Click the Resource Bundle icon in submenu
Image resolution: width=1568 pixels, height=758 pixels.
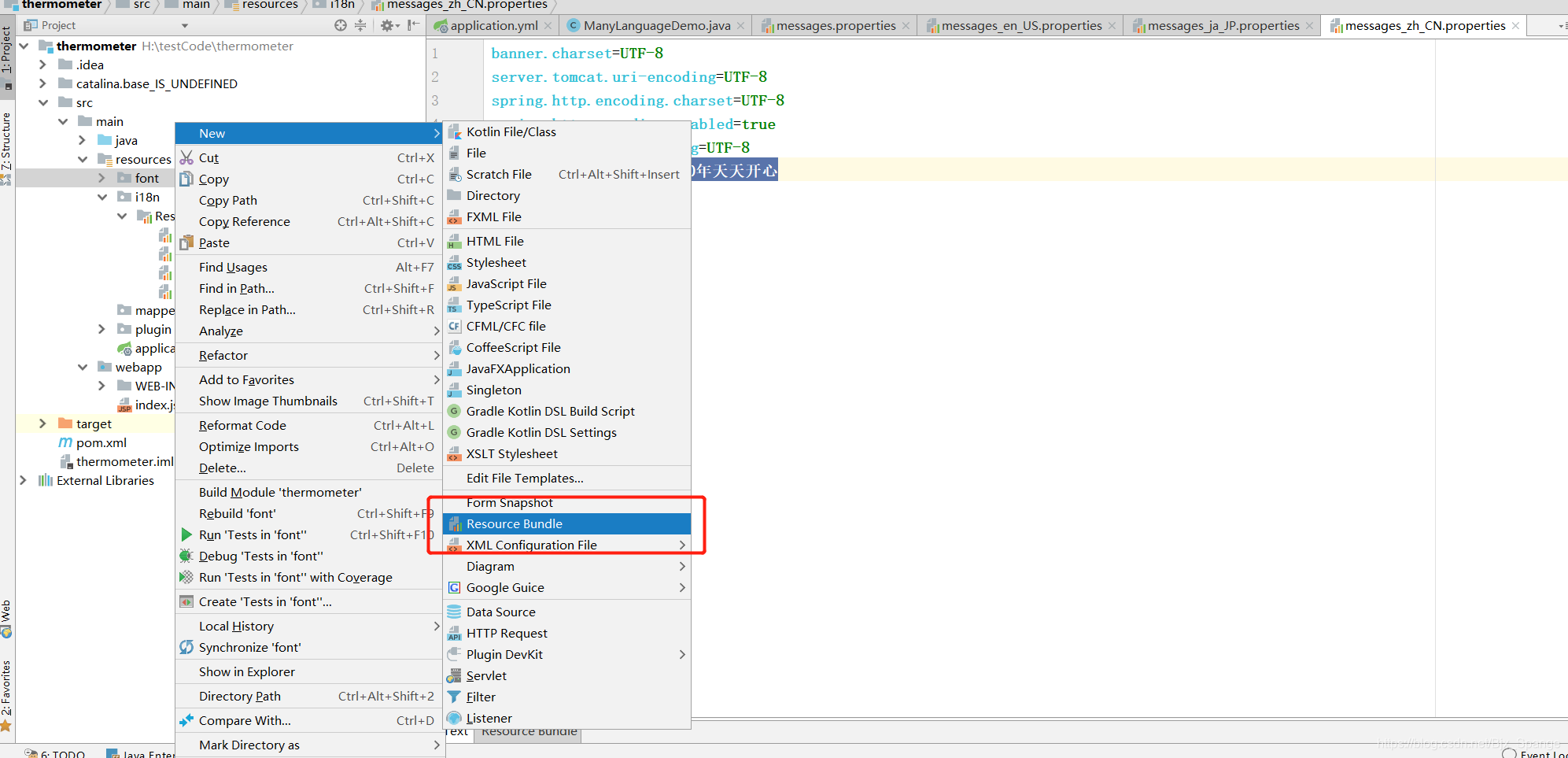454,523
